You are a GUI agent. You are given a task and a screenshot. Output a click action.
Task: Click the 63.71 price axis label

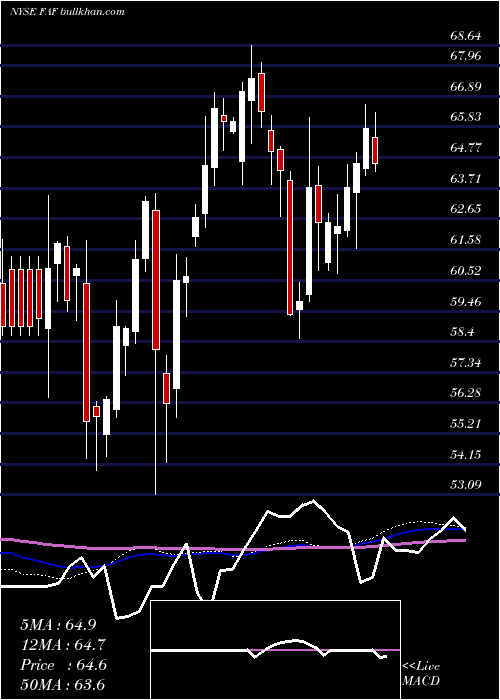466,179
